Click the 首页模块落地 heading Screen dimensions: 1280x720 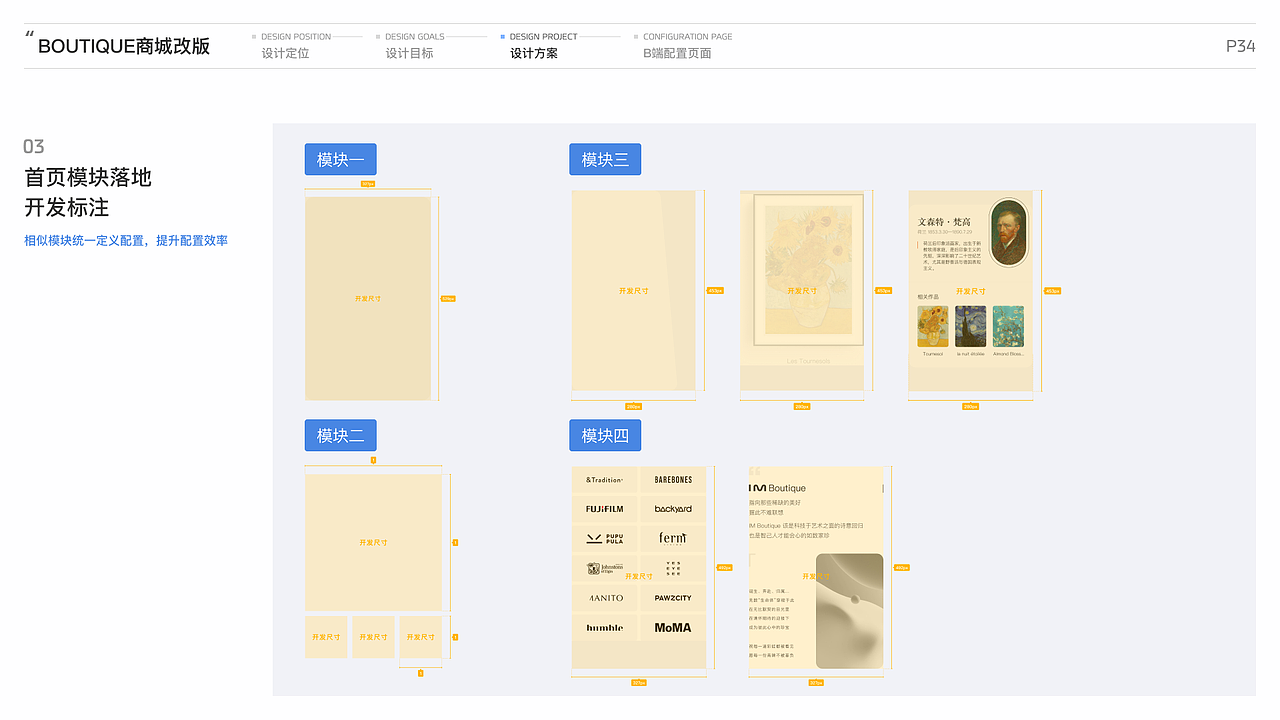pyautogui.click(x=88, y=177)
